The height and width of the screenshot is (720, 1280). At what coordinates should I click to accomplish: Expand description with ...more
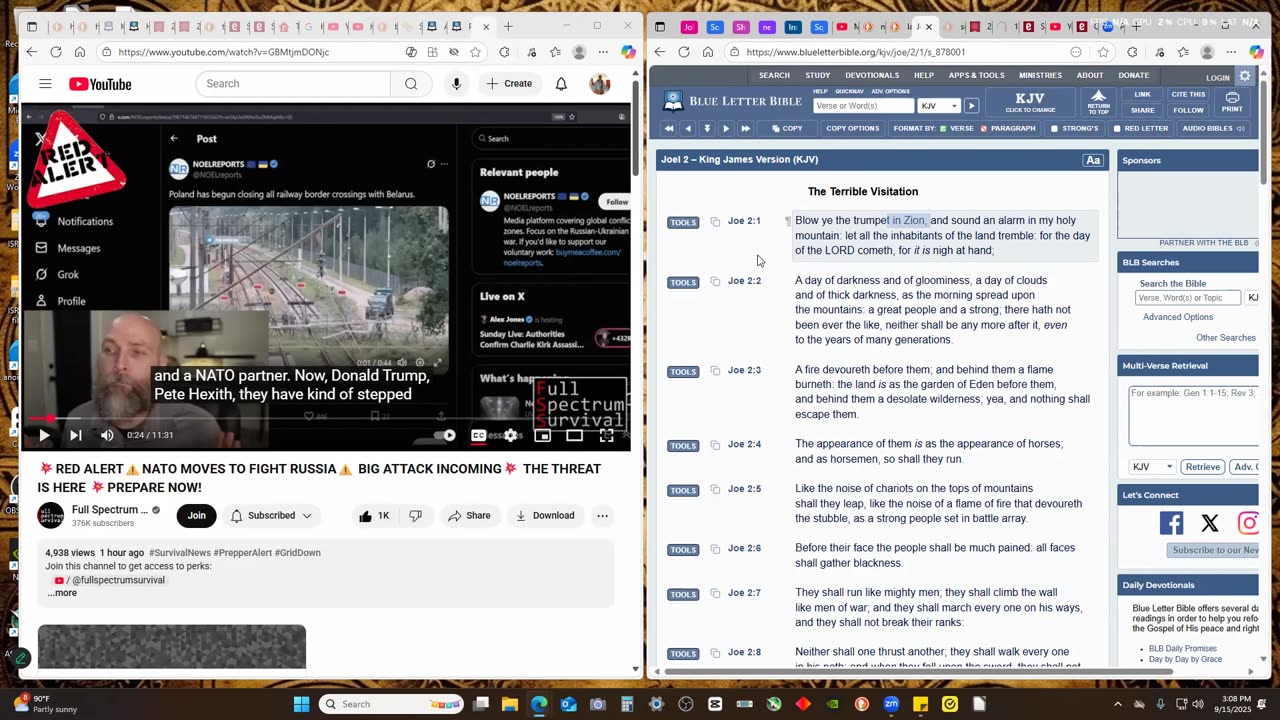coord(62,593)
